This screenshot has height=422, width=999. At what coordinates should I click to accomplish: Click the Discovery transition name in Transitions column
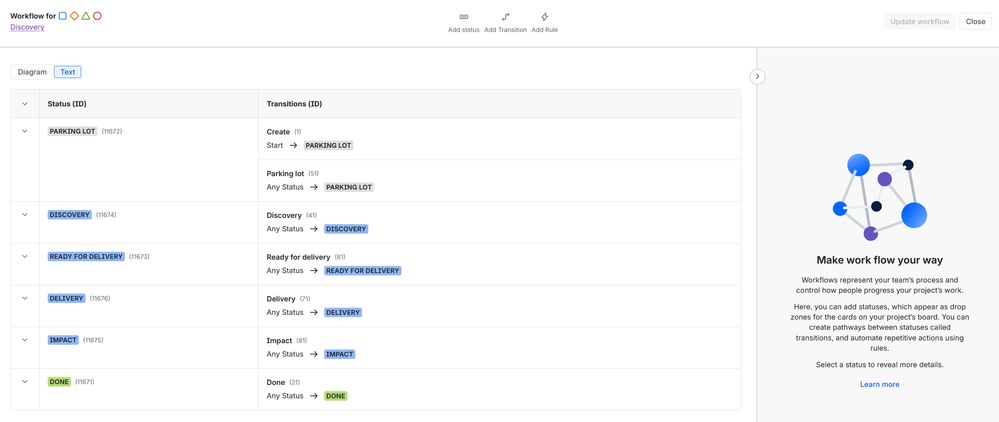click(284, 215)
